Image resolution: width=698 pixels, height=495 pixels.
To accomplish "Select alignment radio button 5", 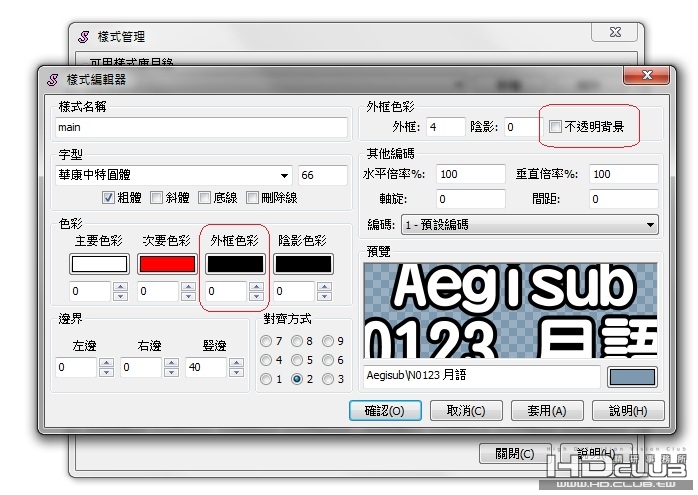I will 297,360.
